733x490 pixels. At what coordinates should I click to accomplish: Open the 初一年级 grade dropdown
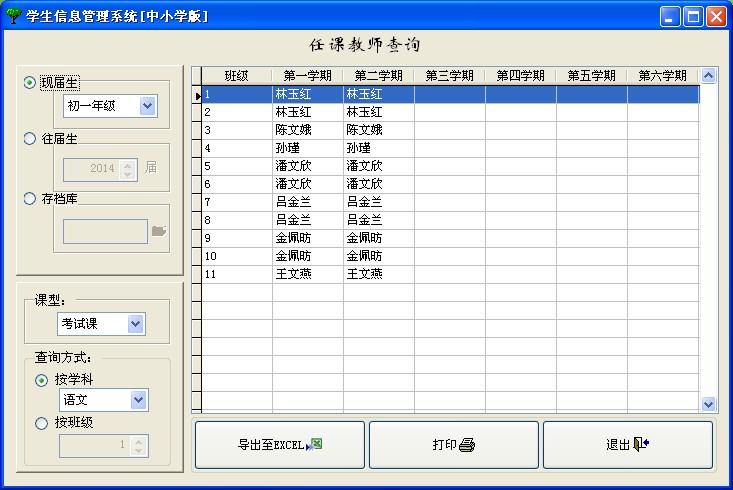point(148,107)
